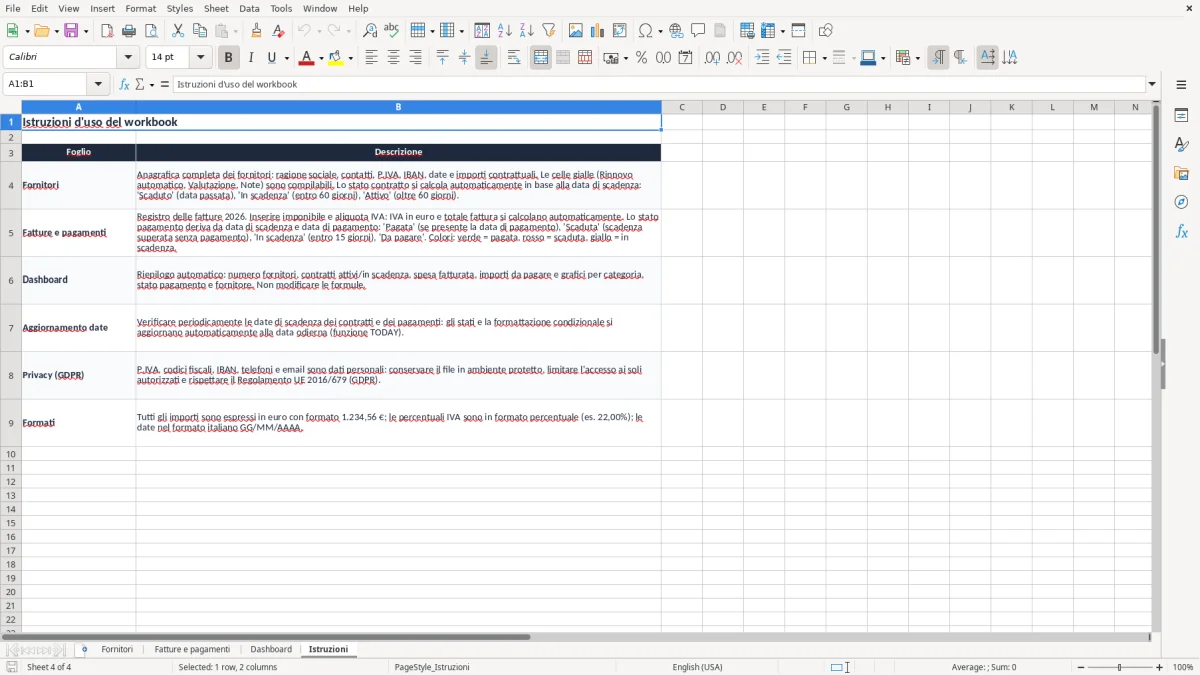Insert a chart
The width and height of the screenshot is (1200, 675).
(x=597, y=31)
